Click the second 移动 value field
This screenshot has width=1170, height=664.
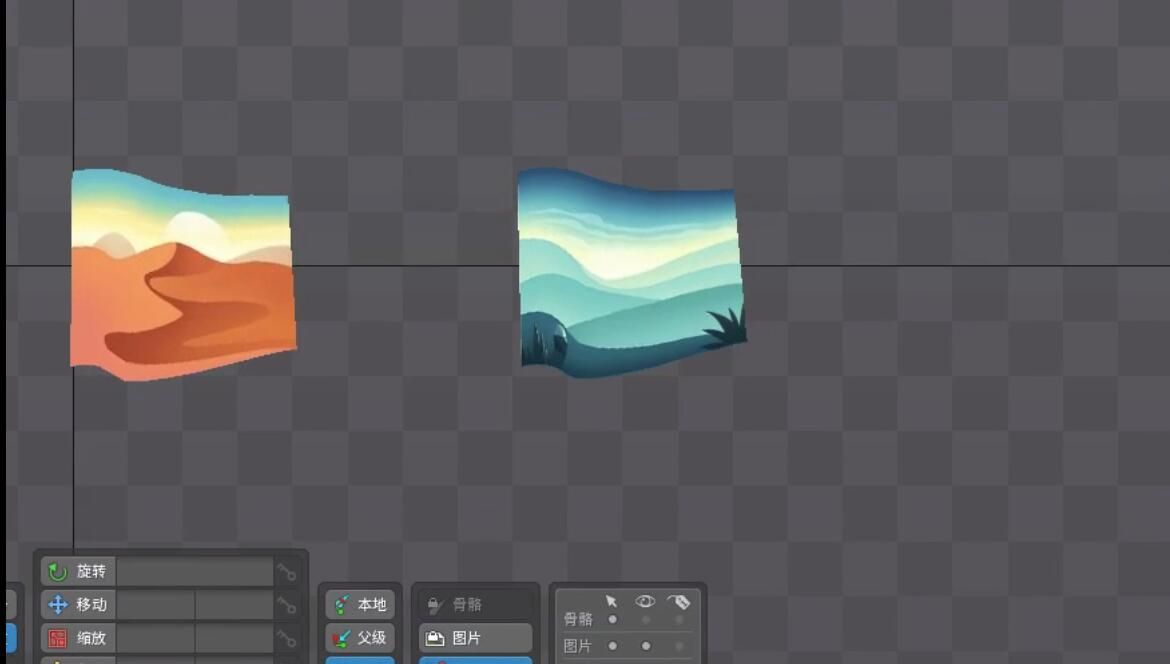pos(234,605)
